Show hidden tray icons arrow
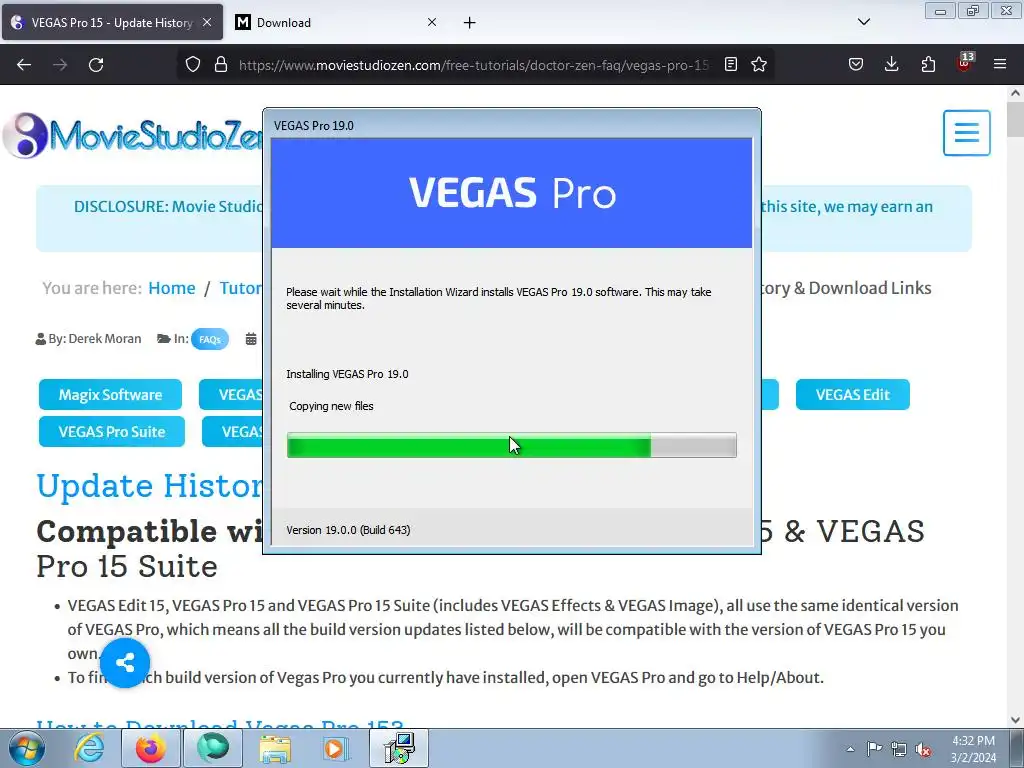The image size is (1024, 768). [850, 749]
